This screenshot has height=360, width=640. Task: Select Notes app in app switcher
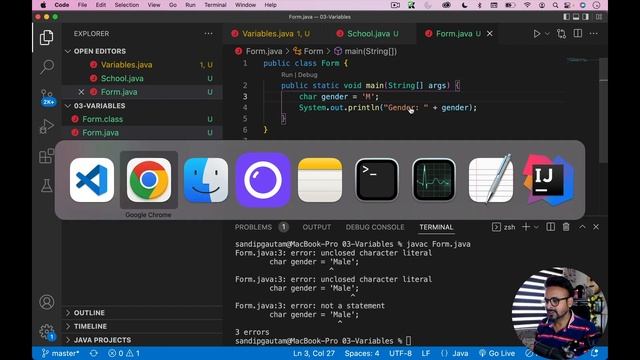320,180
